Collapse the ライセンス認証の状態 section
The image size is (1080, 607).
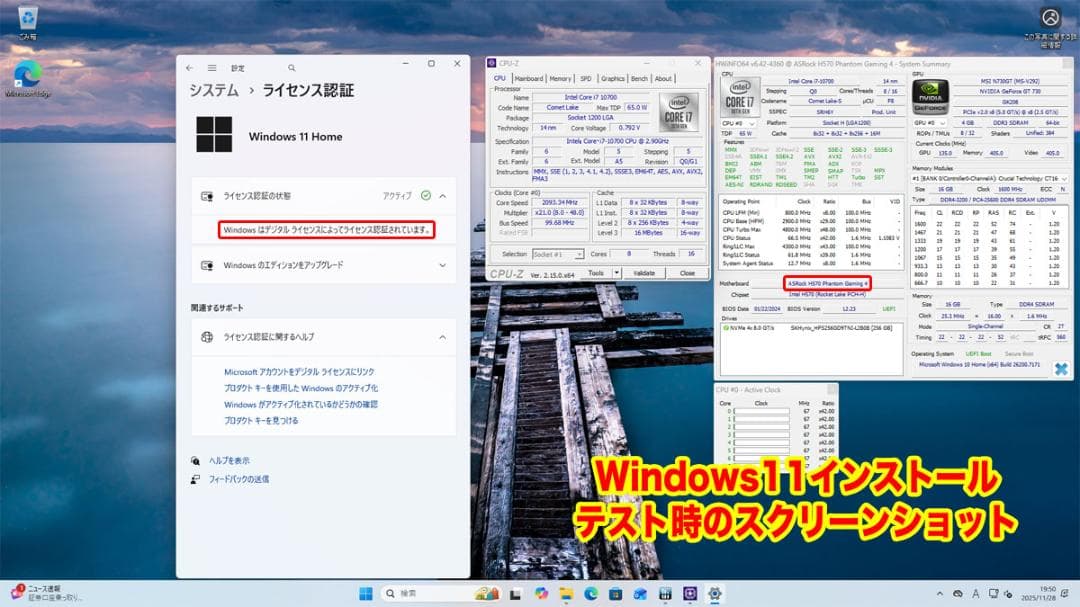click(441, 195)
